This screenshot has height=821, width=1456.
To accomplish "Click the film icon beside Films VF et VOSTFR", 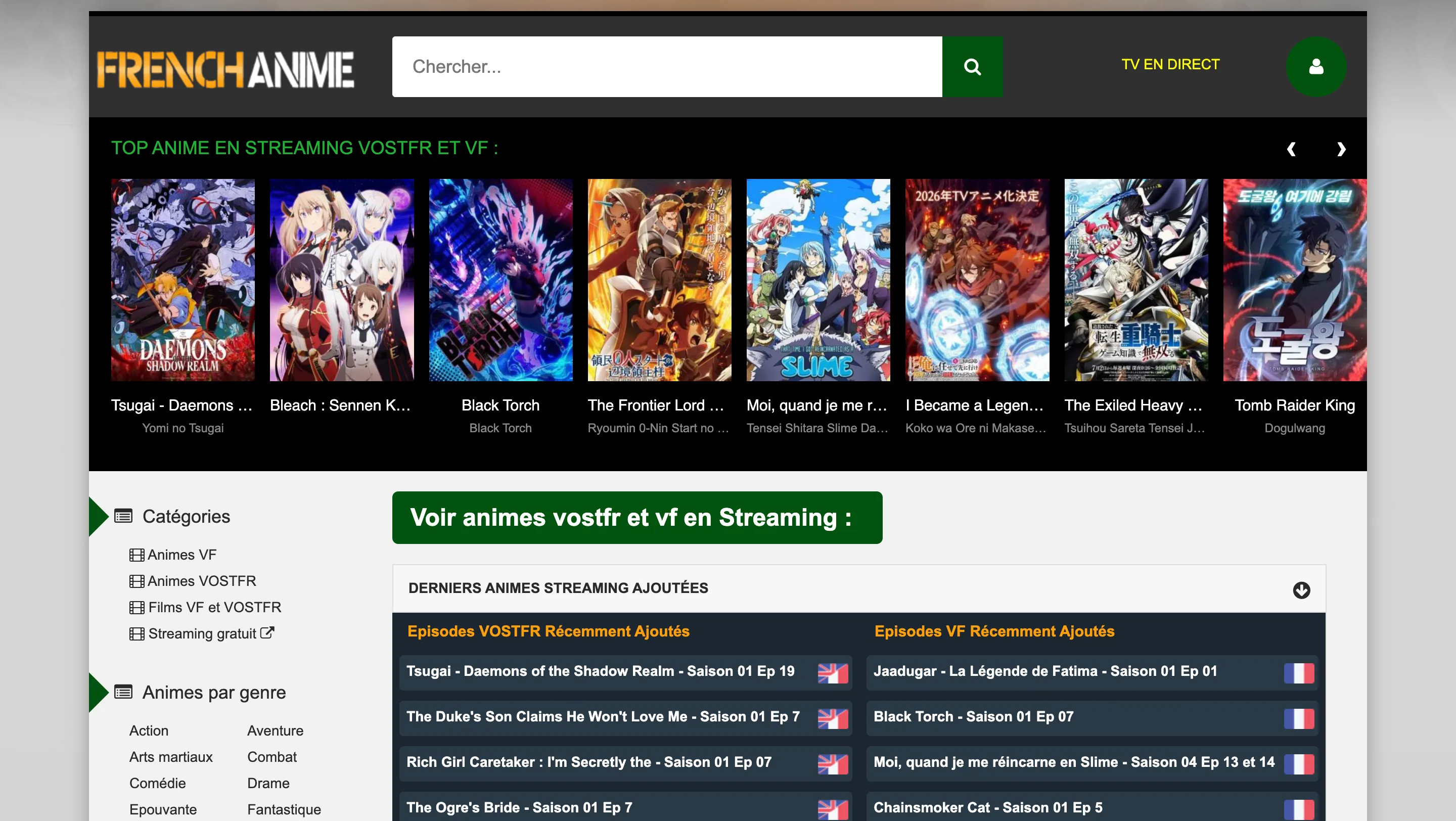I will click(x=136, y=608).
